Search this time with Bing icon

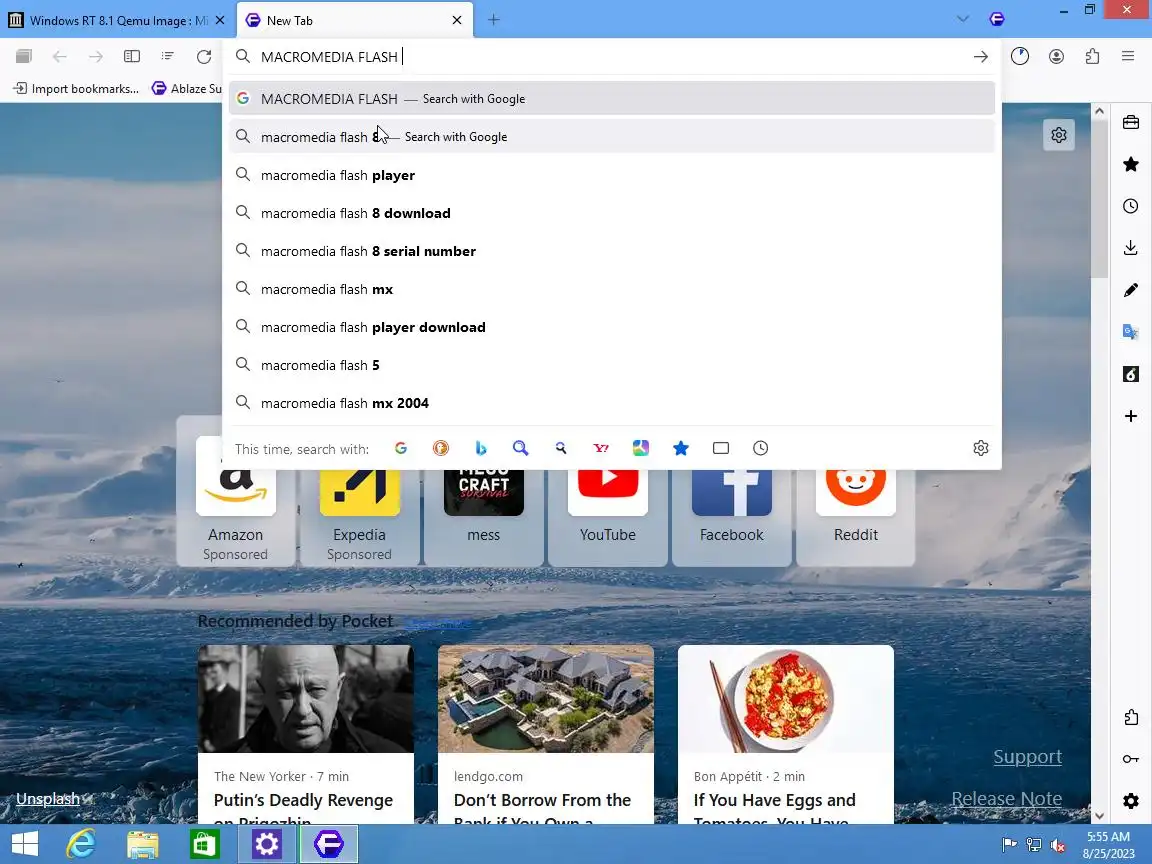click(x=480, y=448)
